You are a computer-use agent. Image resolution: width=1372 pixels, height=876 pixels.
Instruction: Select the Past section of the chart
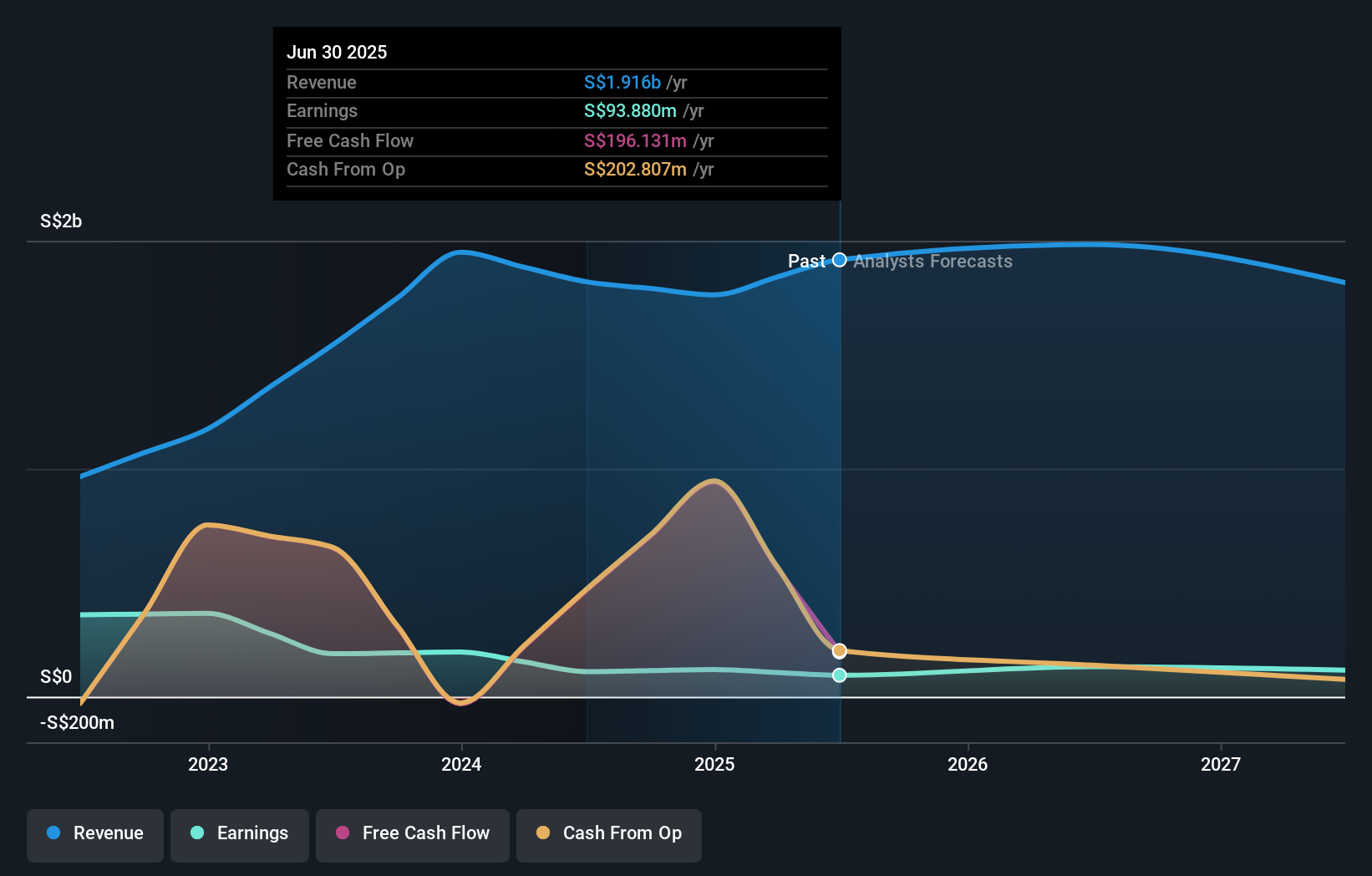click(x=807, y=261)
